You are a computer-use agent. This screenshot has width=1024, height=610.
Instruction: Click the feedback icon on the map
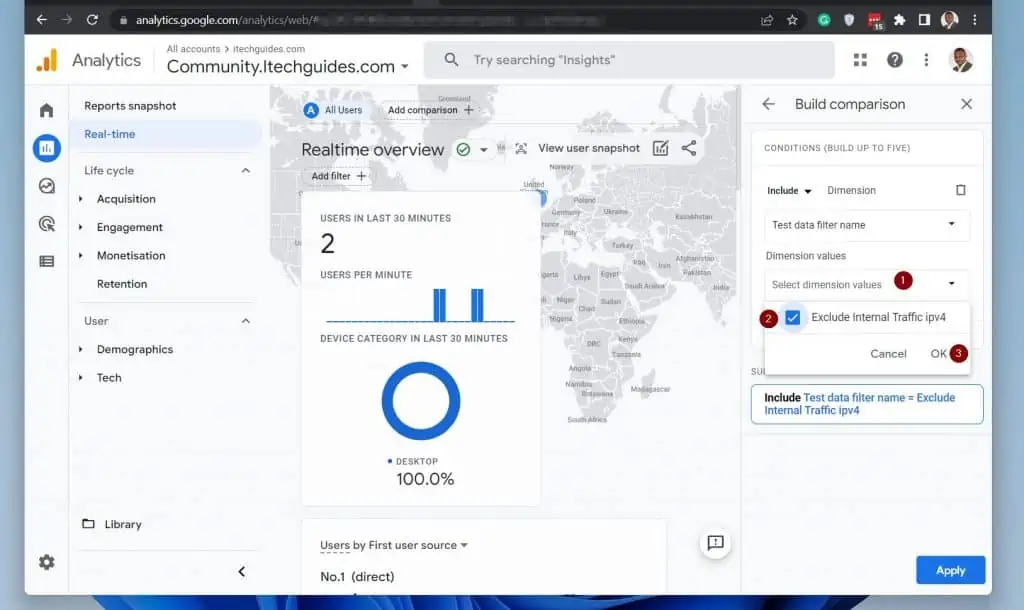[715, 543]
